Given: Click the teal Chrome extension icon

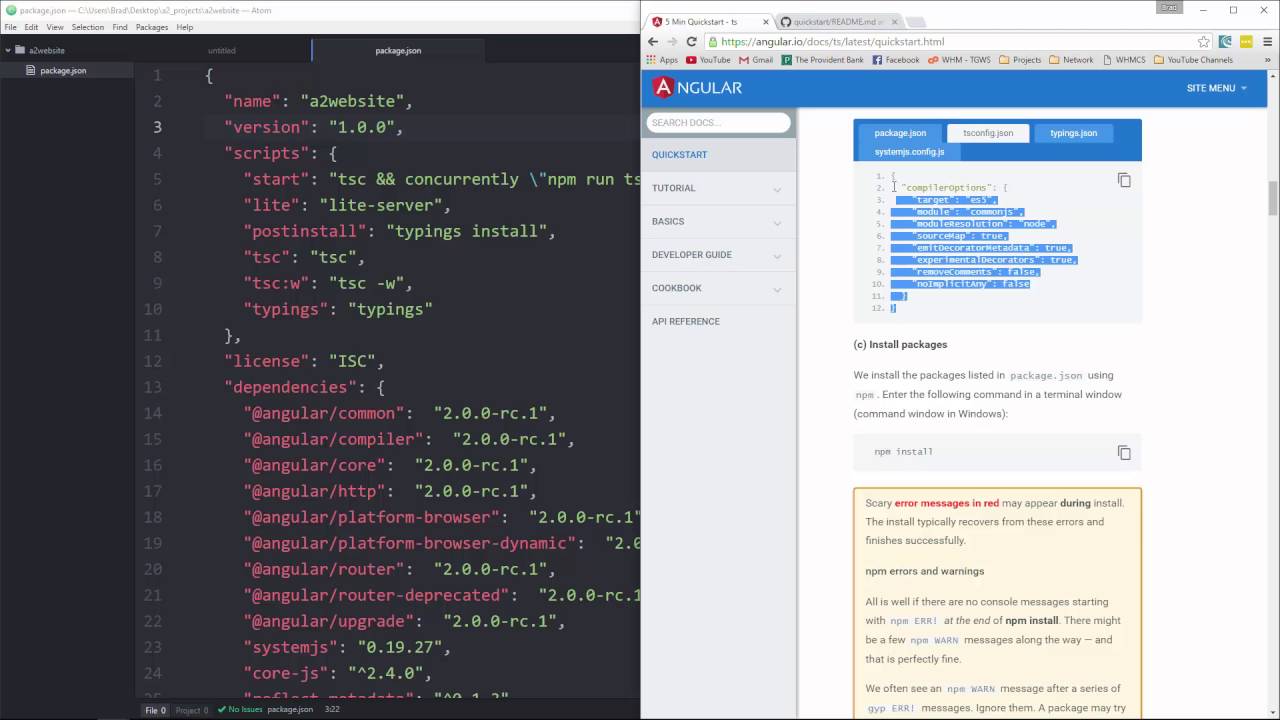Looking at the screenshot, I should tap(1226, 42).
